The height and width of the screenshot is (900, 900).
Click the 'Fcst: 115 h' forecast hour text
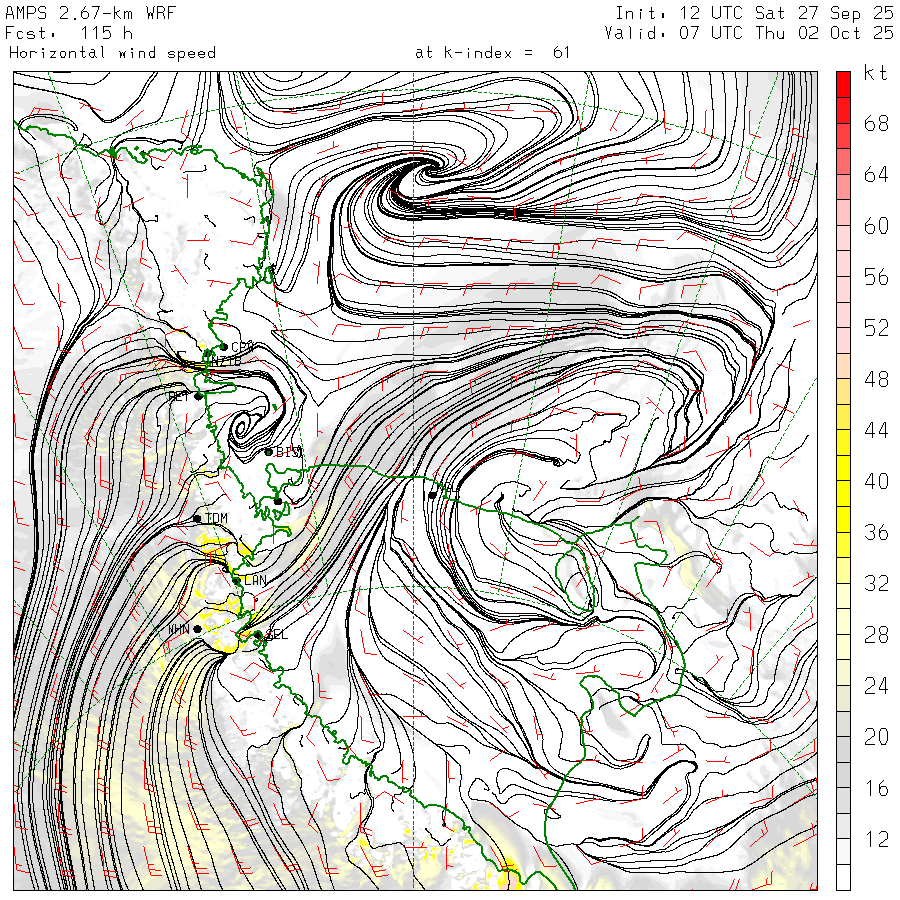(69, 33)
